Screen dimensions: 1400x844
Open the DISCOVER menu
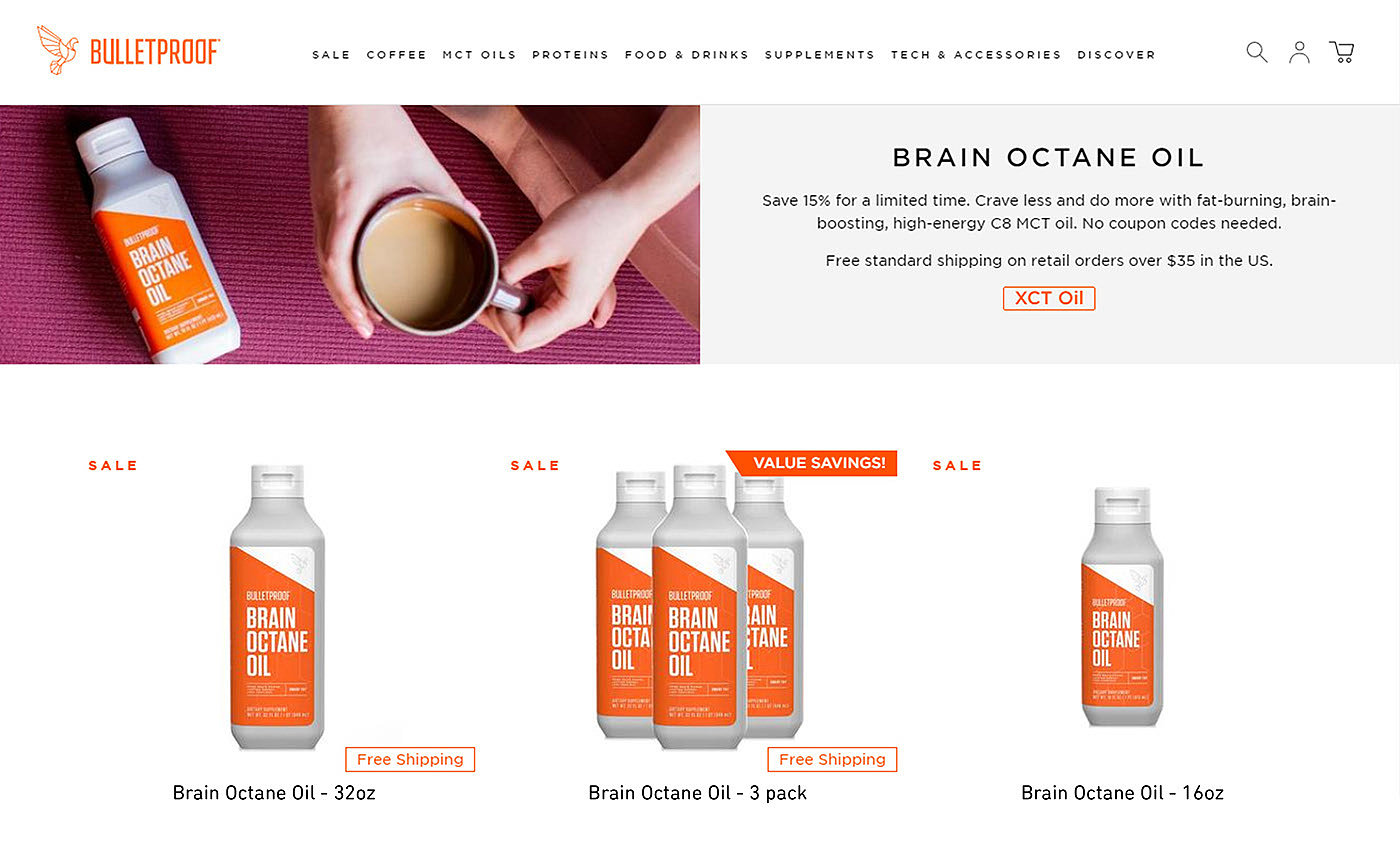[1116, 55]
